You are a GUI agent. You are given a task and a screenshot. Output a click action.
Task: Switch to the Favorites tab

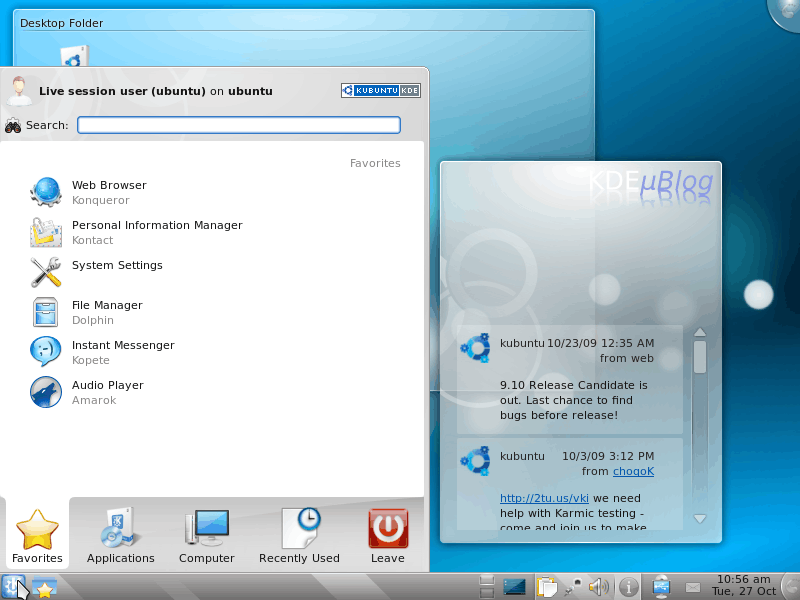coord(37,536)
